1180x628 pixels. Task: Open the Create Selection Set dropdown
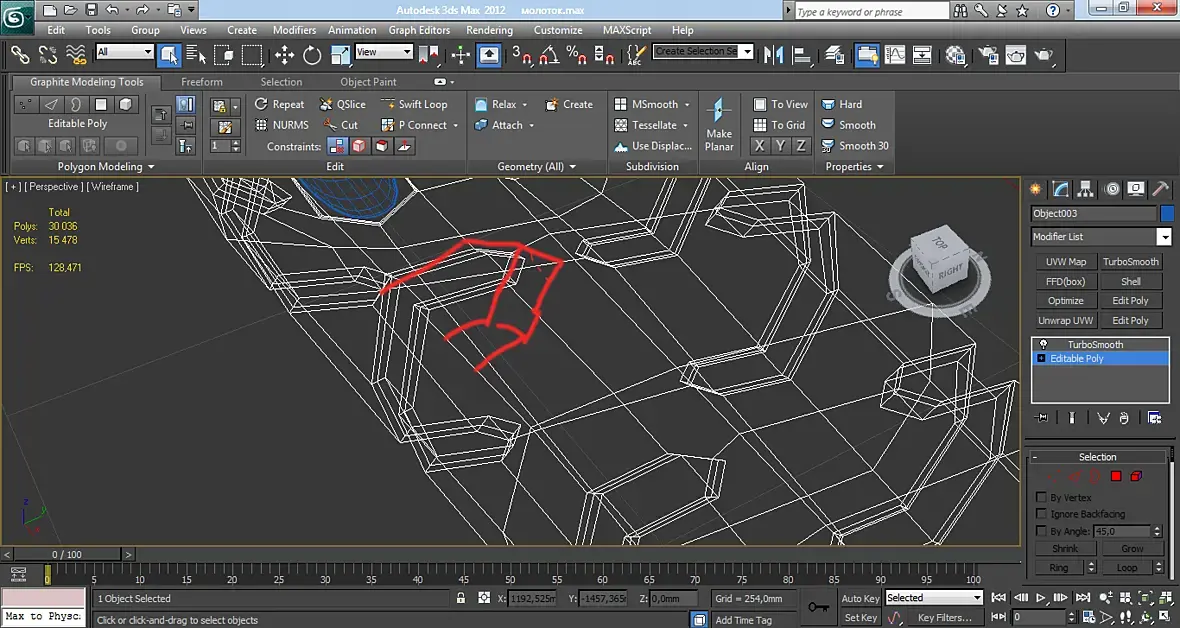coord(746,51)
